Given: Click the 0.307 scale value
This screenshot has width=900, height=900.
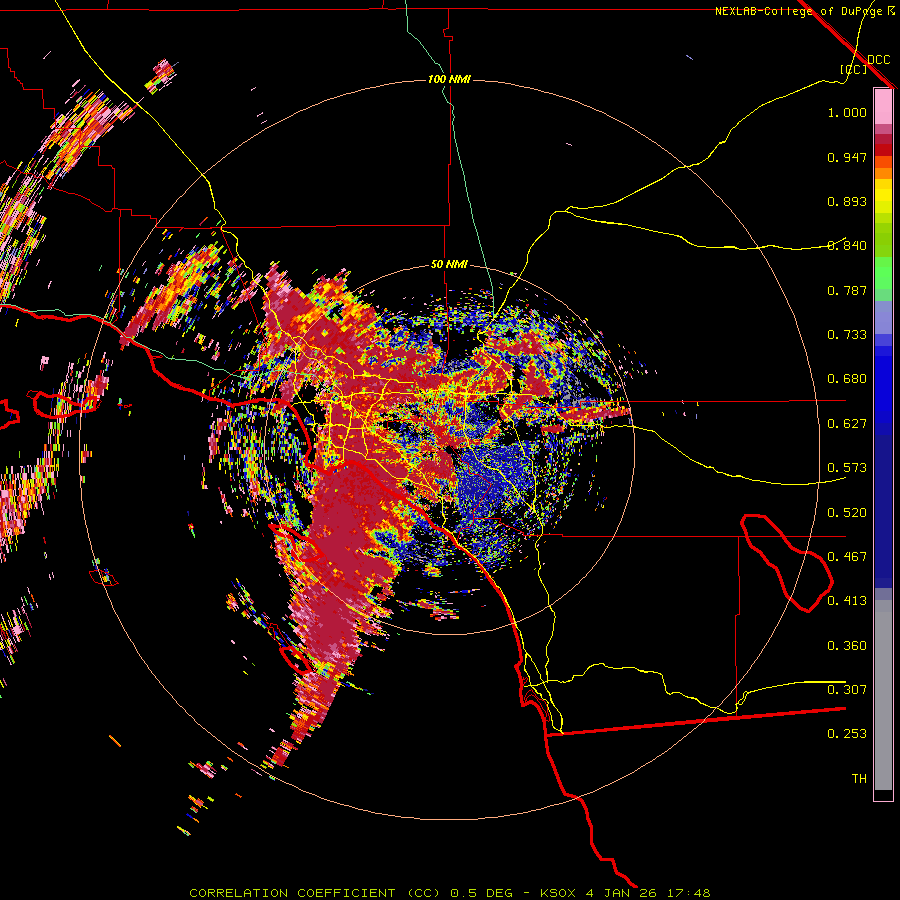Looking at the screenshot, I should [847, 690].
